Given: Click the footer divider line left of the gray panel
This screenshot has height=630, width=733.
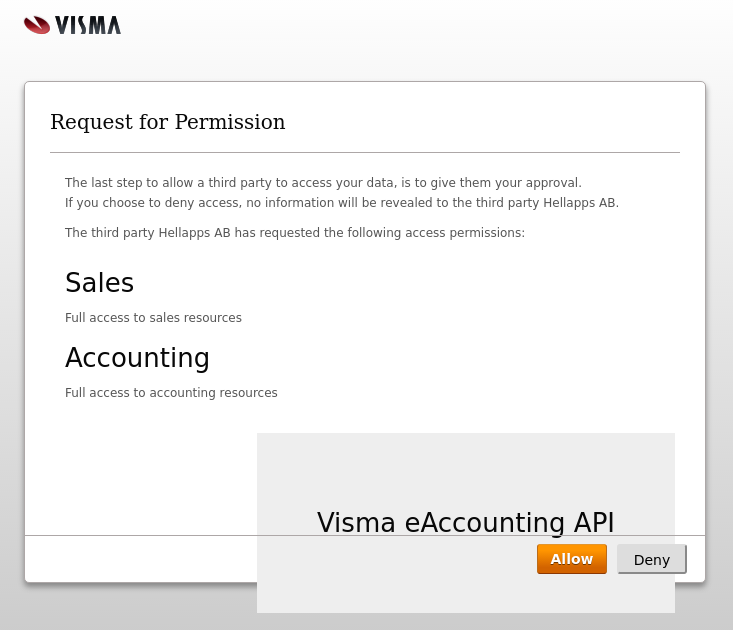Looking at the screenshot, I should (x=140, y=535).
